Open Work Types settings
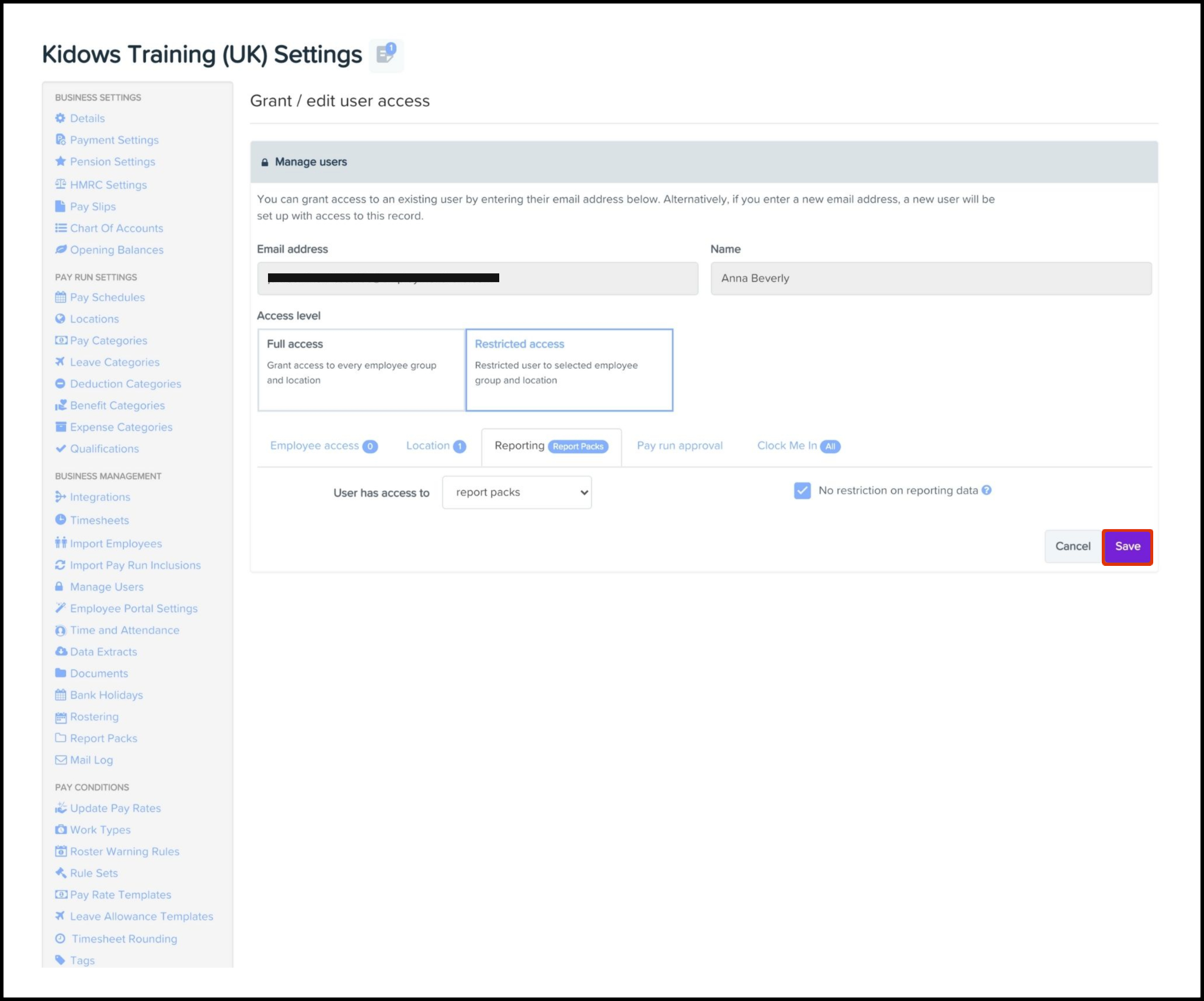The height and width of the screenshot is (1001, 1204). pos(100,830)
